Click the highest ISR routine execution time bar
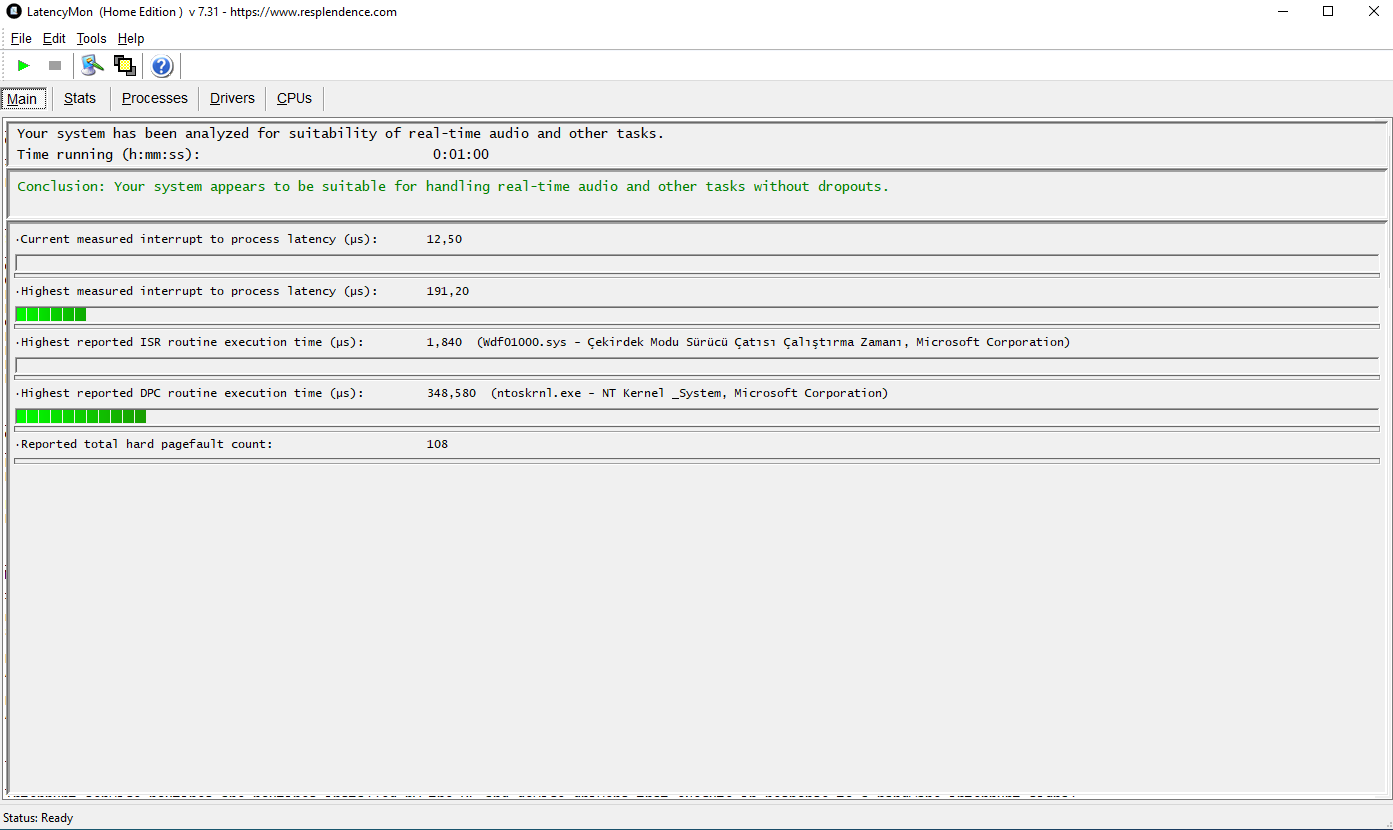Screen dimensions: 1393x830 click(x=697, y=365)
